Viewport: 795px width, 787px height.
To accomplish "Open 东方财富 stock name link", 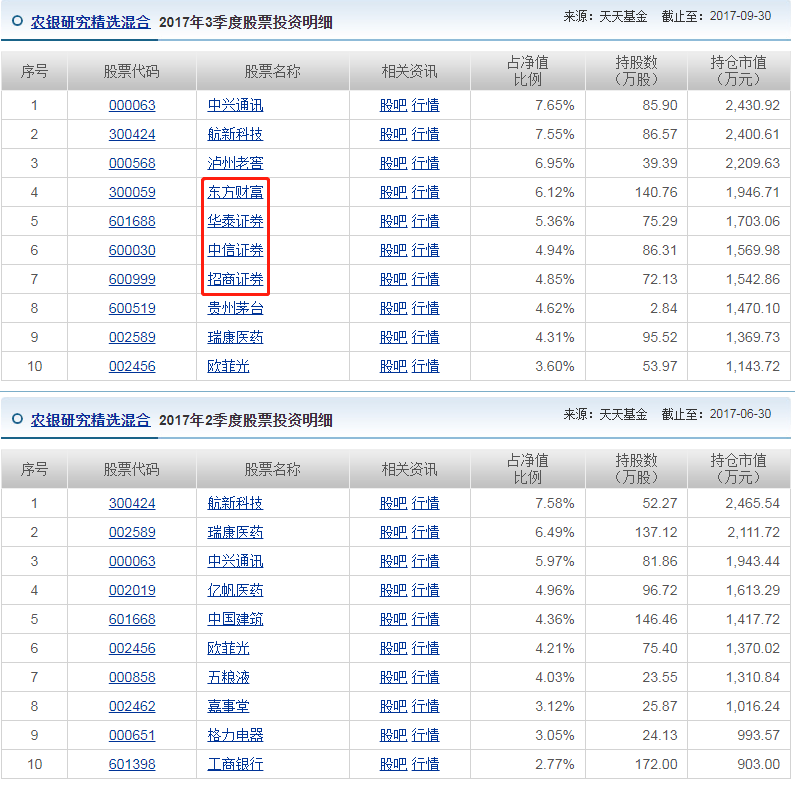I will (235, 192).
